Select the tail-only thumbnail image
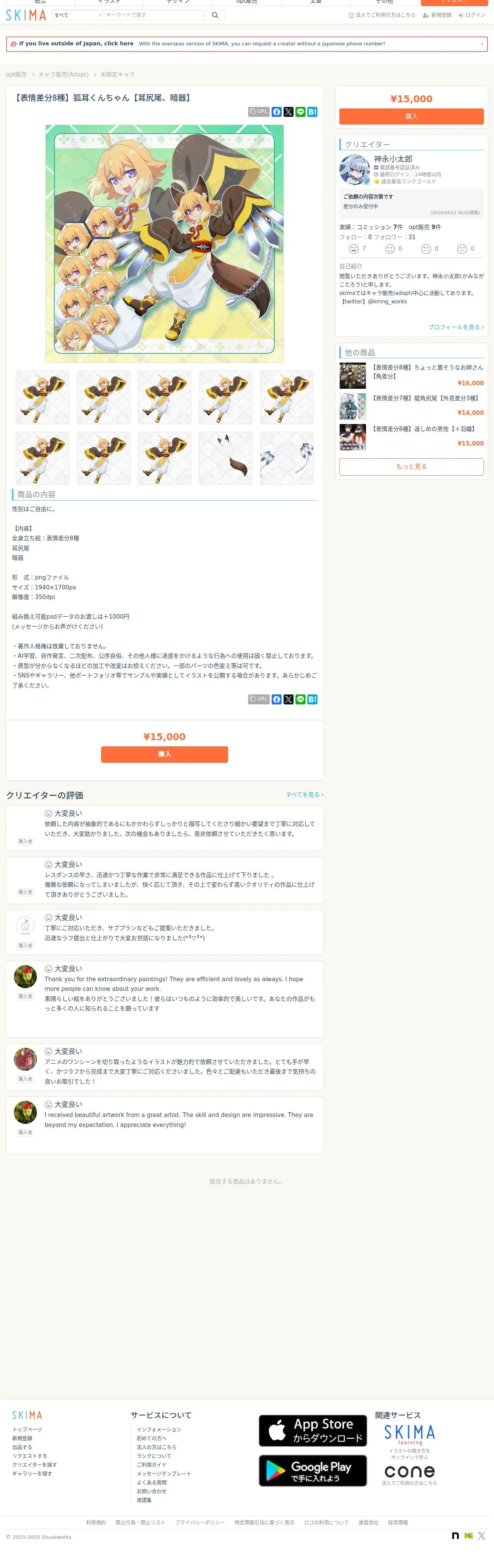The image size is (494, 1568). click(x=225, y=458)
